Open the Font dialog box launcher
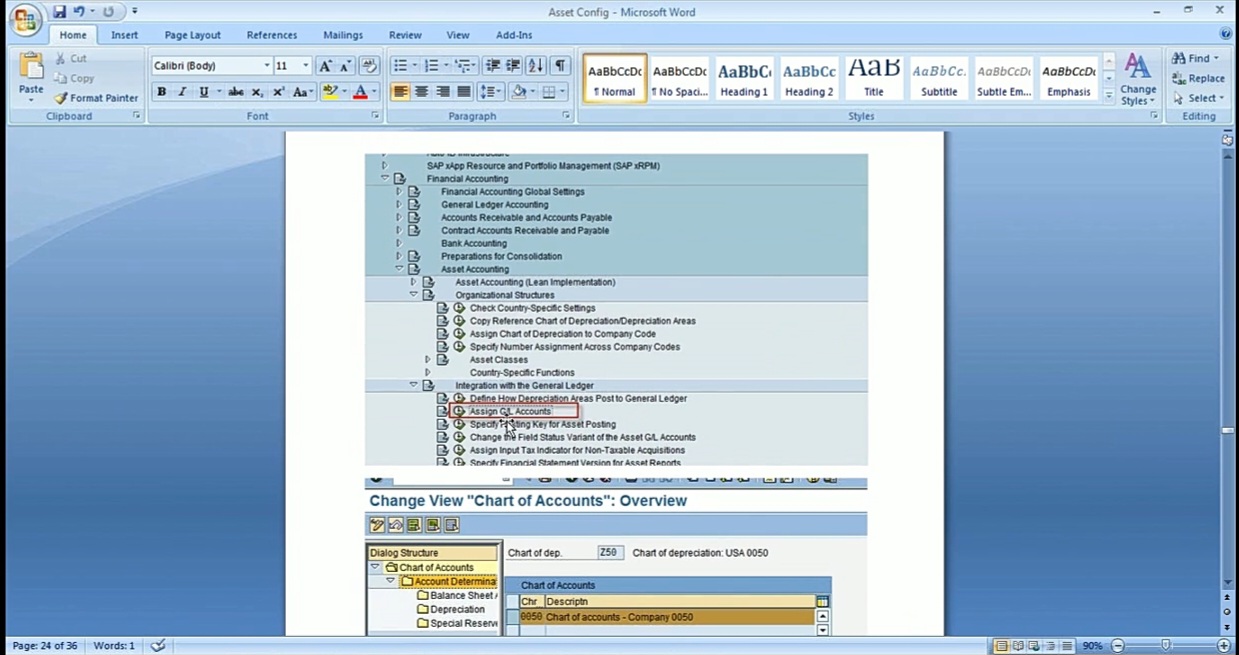Image resolution: width=1239 pixels, height=655 pixels. click(376, 116)
